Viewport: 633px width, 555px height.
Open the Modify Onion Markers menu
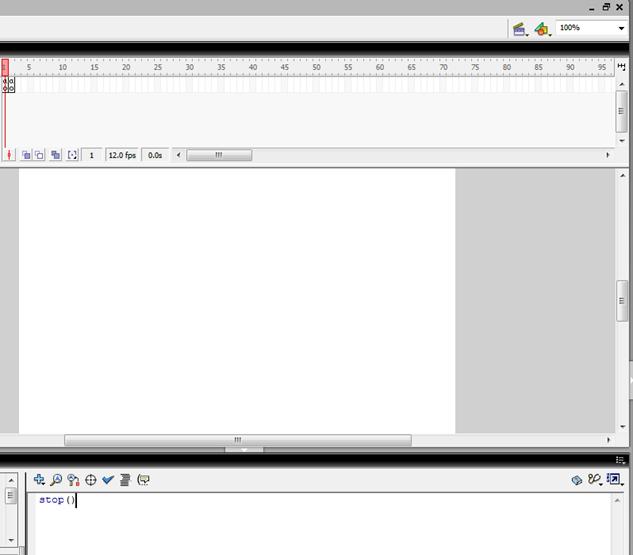coord(72,155)
